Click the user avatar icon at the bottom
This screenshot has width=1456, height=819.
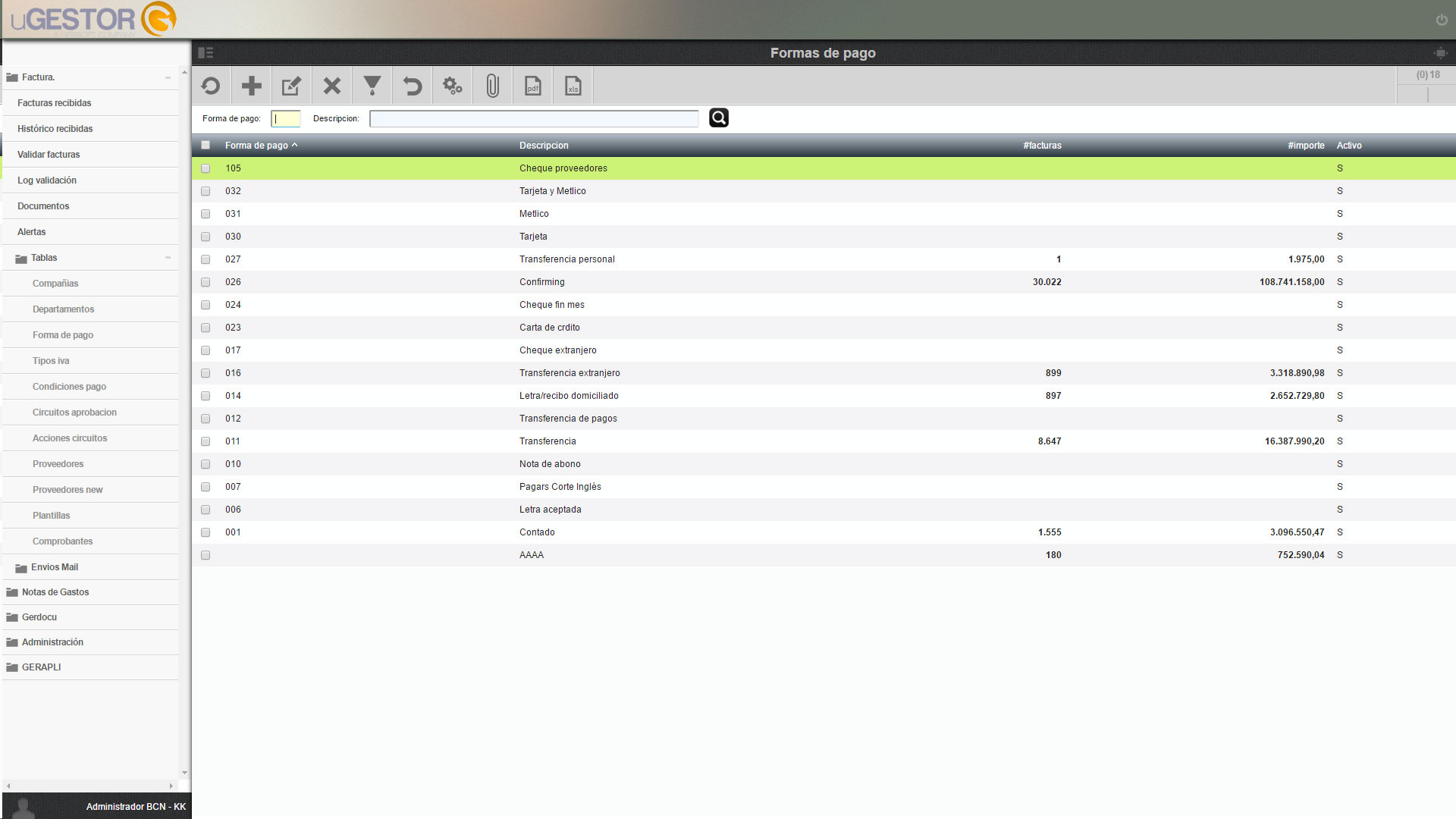[24, 808]
